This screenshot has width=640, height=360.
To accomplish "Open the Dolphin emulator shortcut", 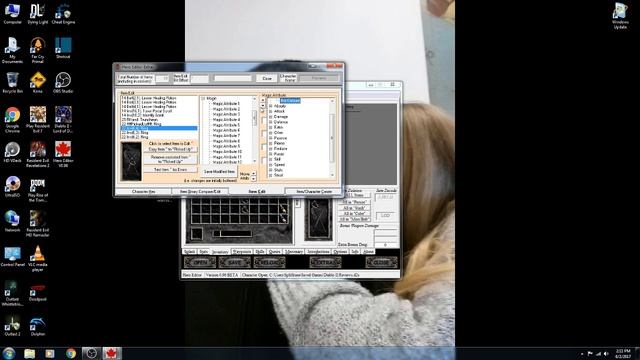I will [x=38, y=326].
